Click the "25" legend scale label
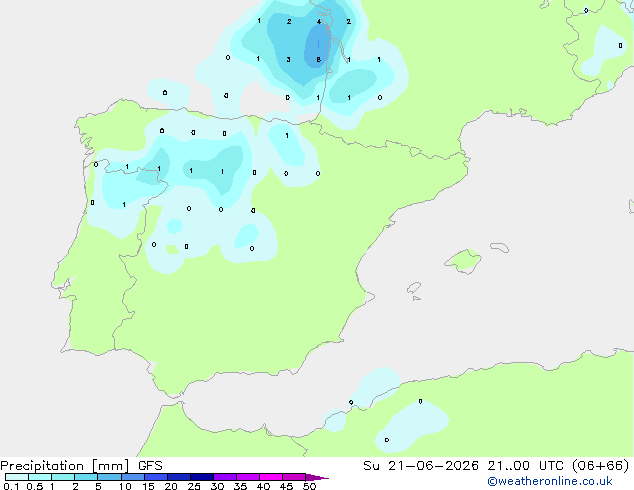 (x=194, y=486)
